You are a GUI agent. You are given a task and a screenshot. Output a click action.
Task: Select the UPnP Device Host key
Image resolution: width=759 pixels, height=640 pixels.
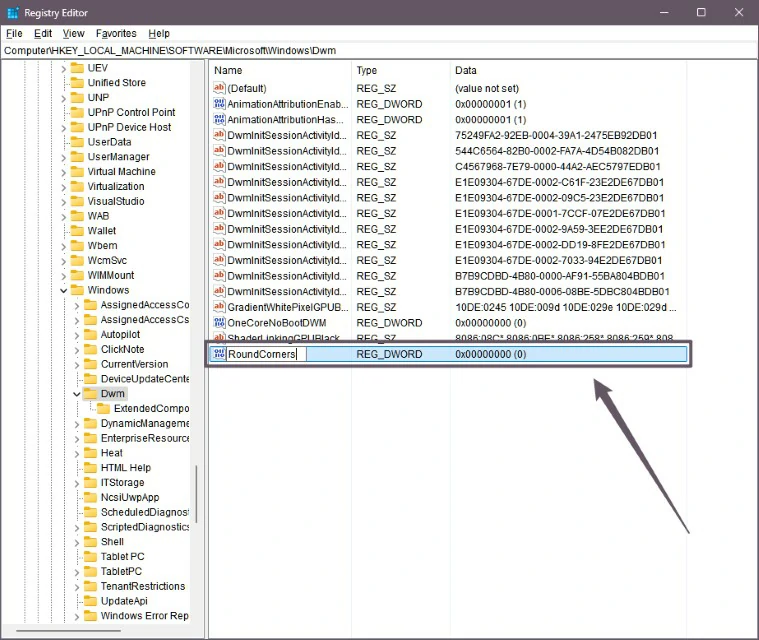pos(129,127)
